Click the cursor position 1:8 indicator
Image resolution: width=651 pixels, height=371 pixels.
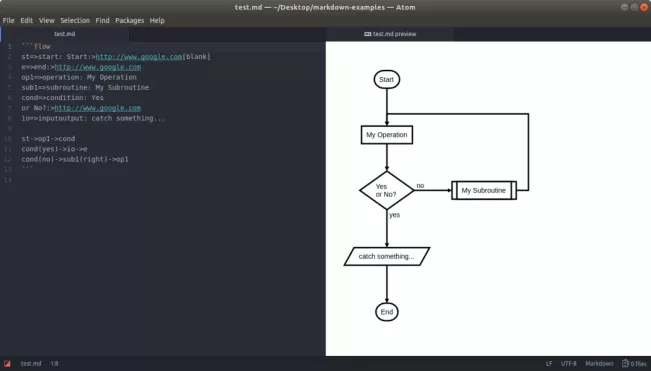pyautogui.click(x=54, y=364)
